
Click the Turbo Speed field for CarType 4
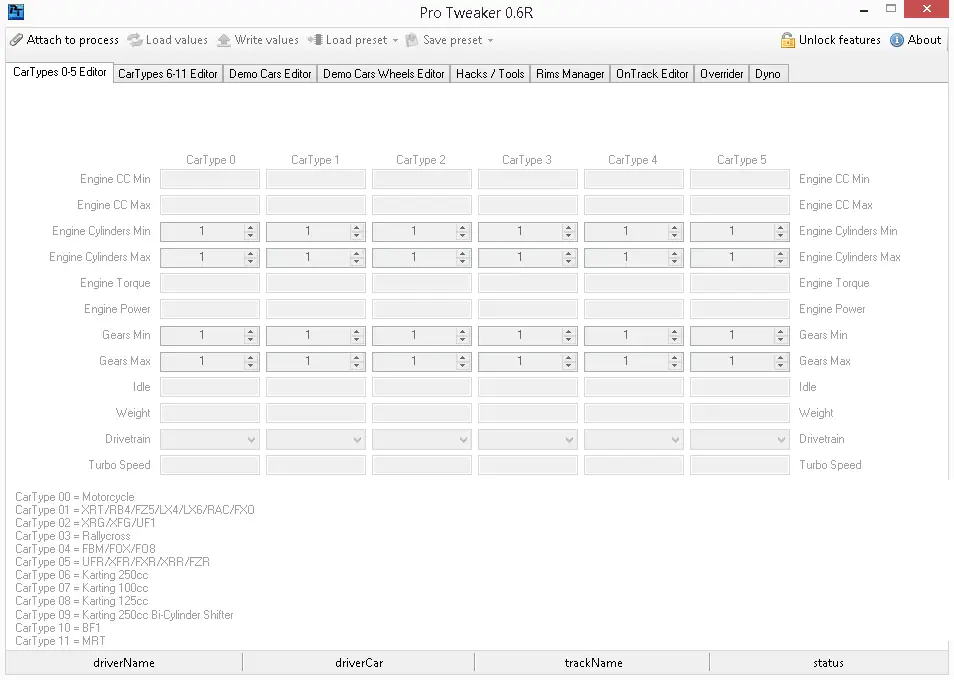(634, 465)
